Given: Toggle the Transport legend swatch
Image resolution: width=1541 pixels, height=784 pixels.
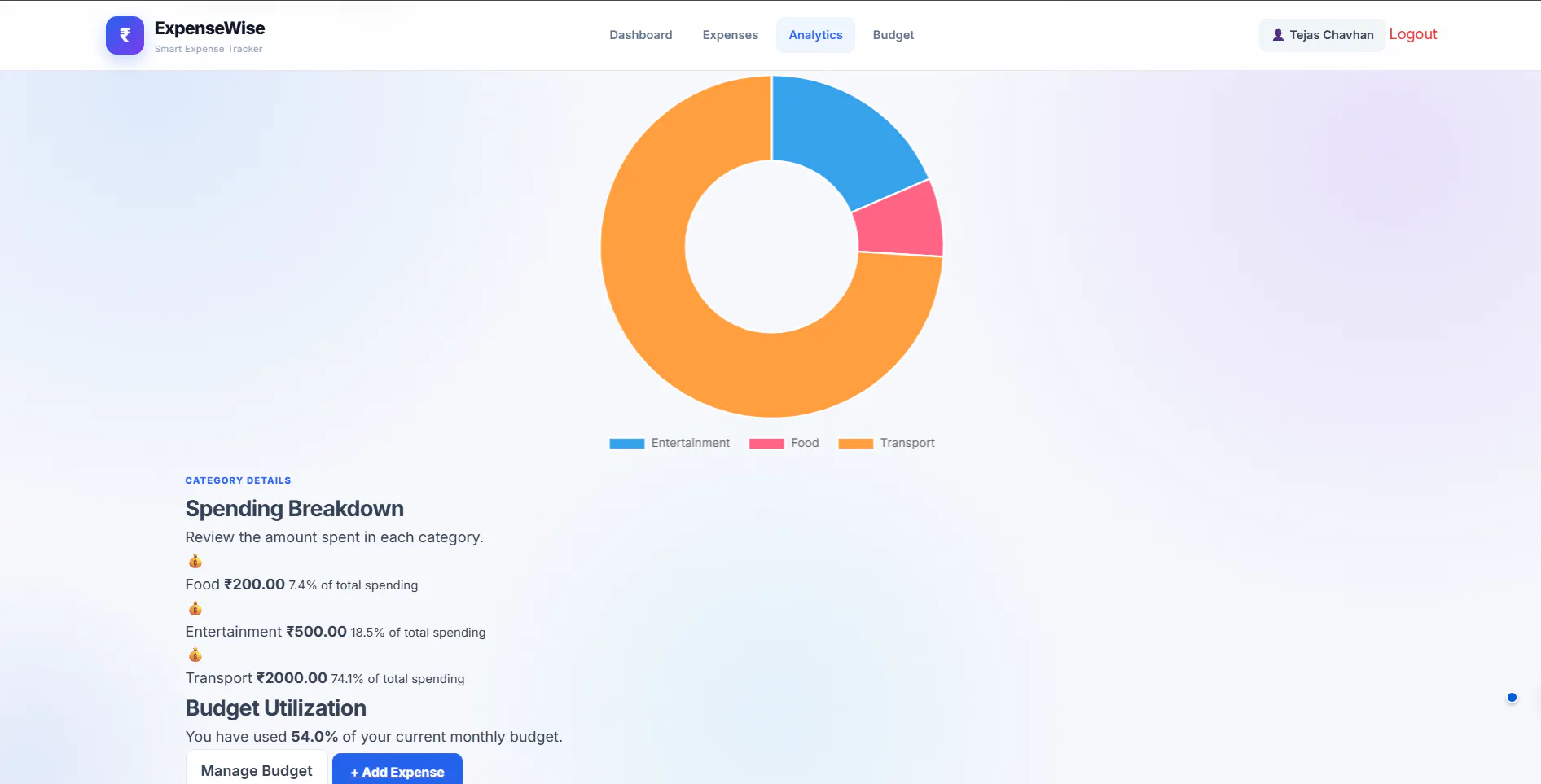Looking at the screenshot, I should [856, 444].
